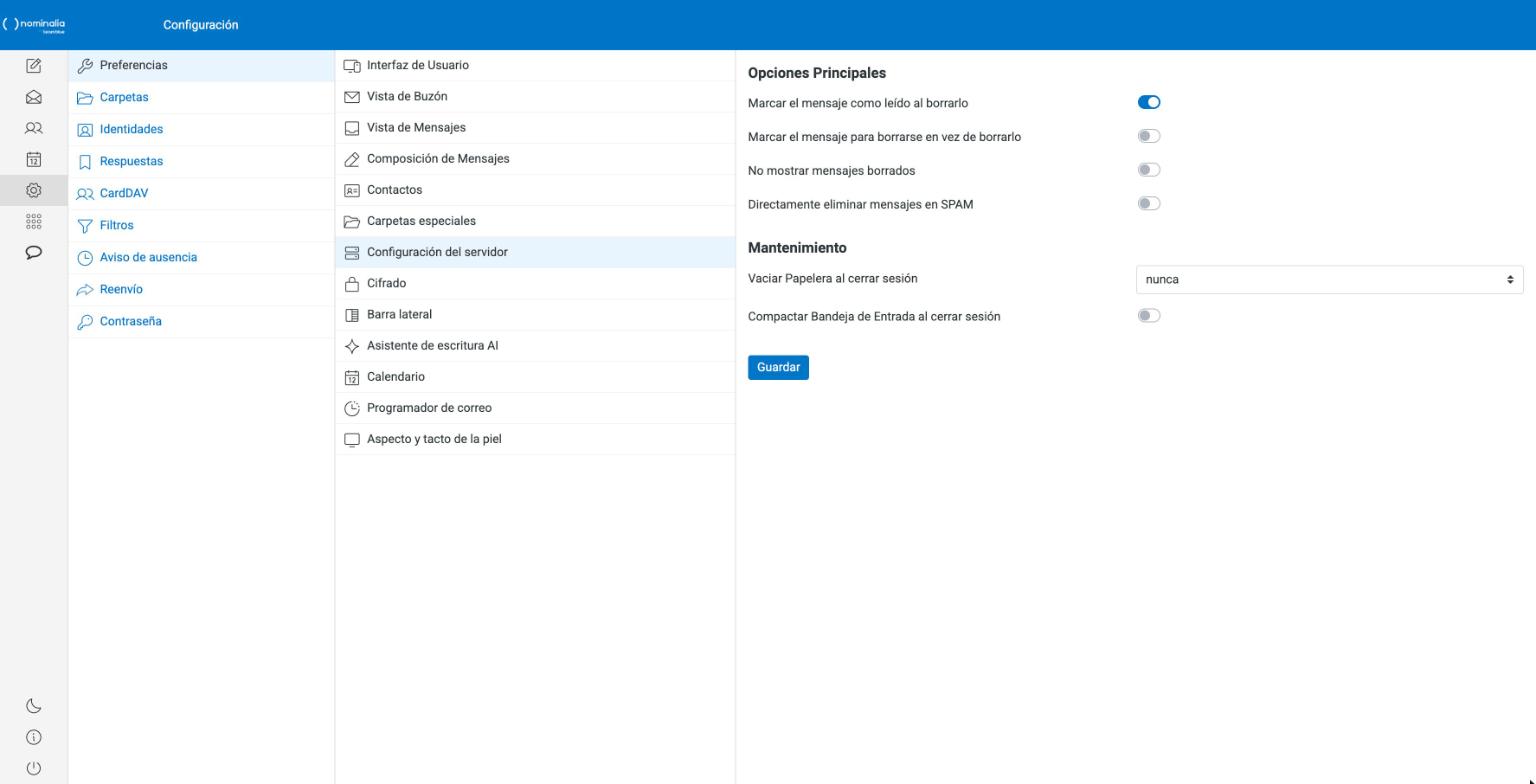The width and height of the screenshot is (1536, 784).
Task: Select Interfaz de Usuario preferences
Action: [x=535, y=65]
